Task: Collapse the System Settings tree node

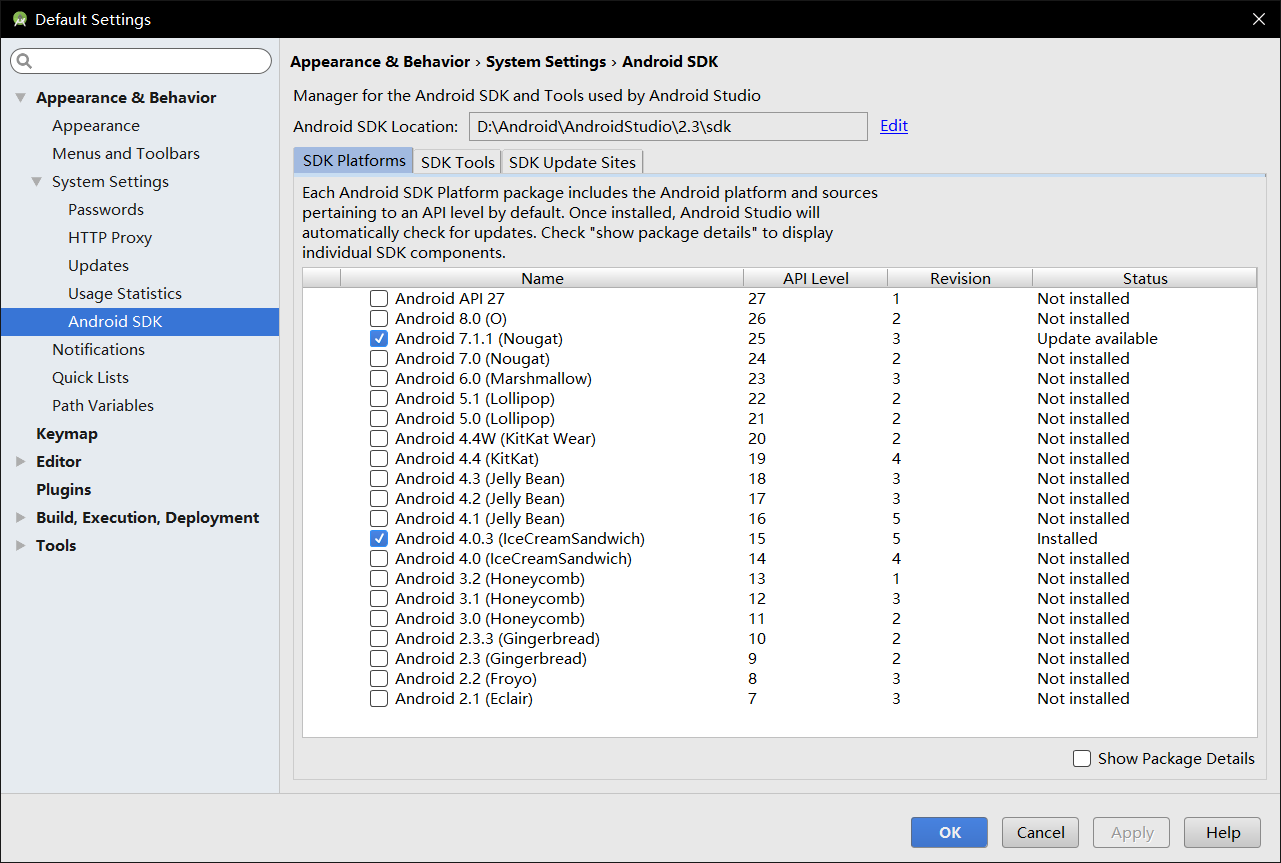Action: pos(37,182)
